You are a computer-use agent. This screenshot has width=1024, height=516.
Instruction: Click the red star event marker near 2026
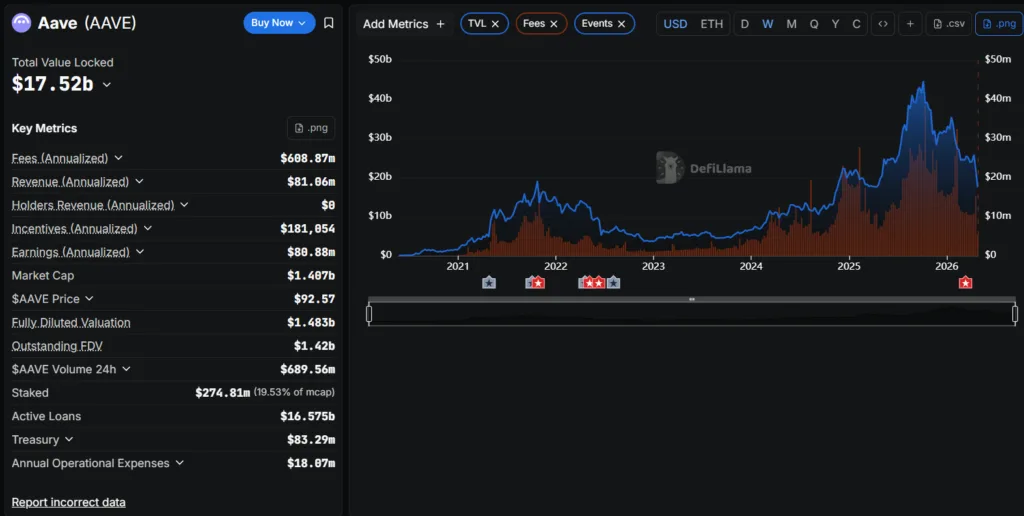(965, 283)
